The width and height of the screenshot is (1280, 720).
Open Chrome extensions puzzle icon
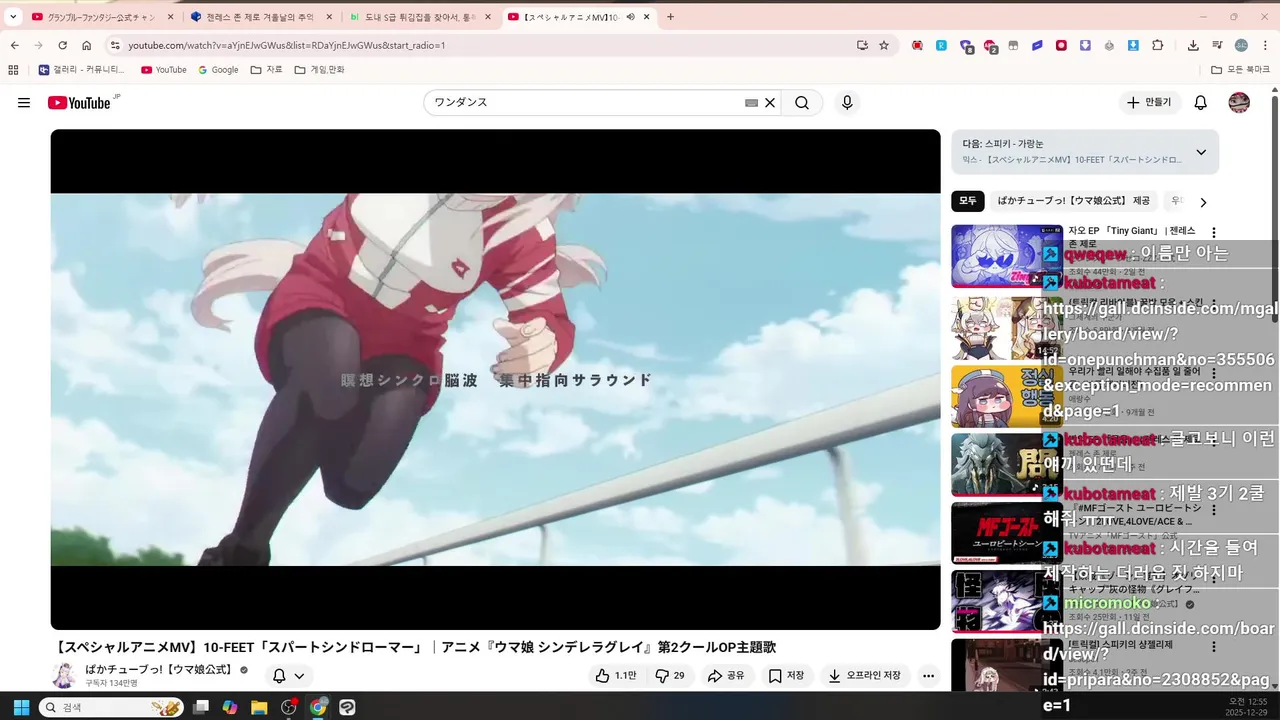point(1158,45)
